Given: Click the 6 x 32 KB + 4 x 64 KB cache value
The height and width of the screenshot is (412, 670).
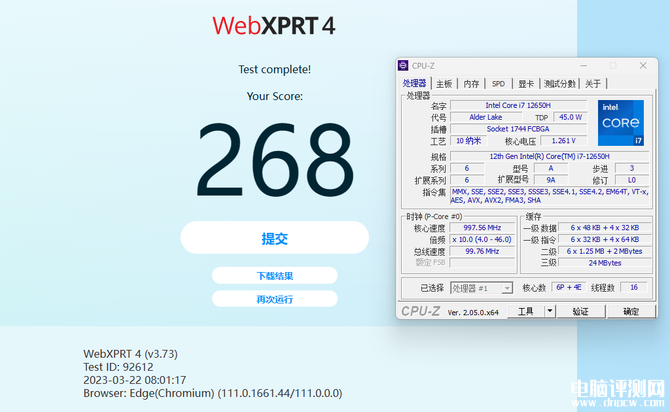Looking at the screenshot, I should coord(605,239).
